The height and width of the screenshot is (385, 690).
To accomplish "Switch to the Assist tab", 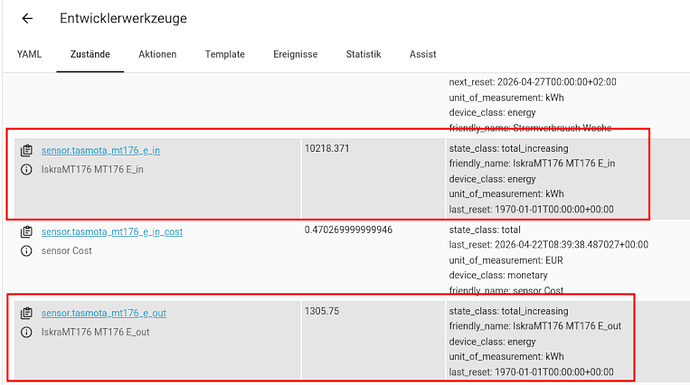I will [423, 55].
